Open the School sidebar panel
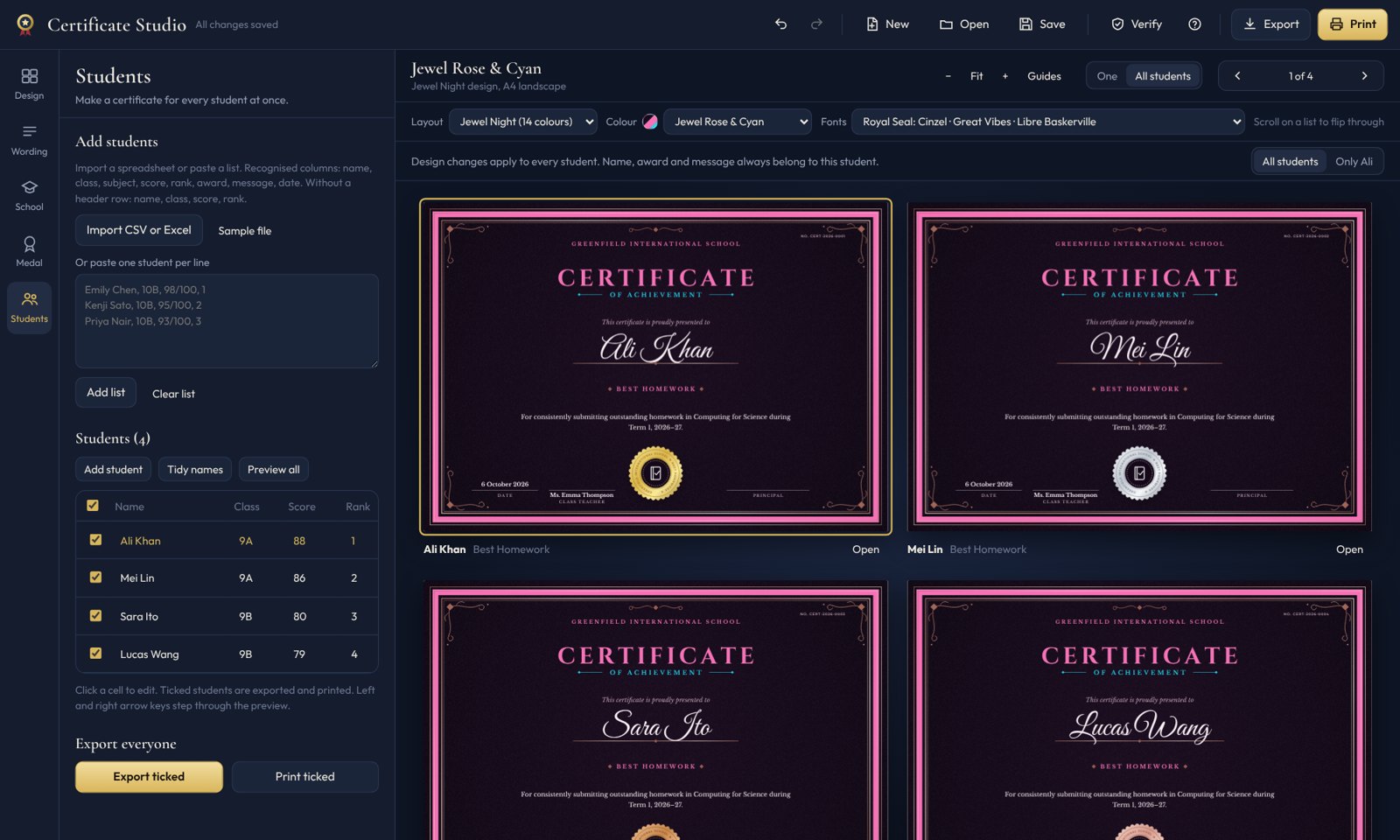 (x=29, y=195)
